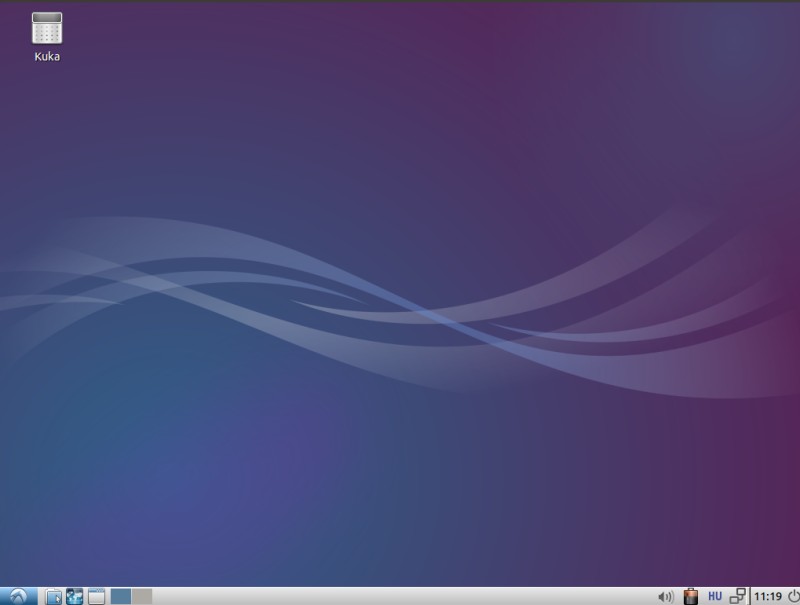Open the Lubuntu start menu
This screenshot has height=605, width=800.
(x=18, y=596)
